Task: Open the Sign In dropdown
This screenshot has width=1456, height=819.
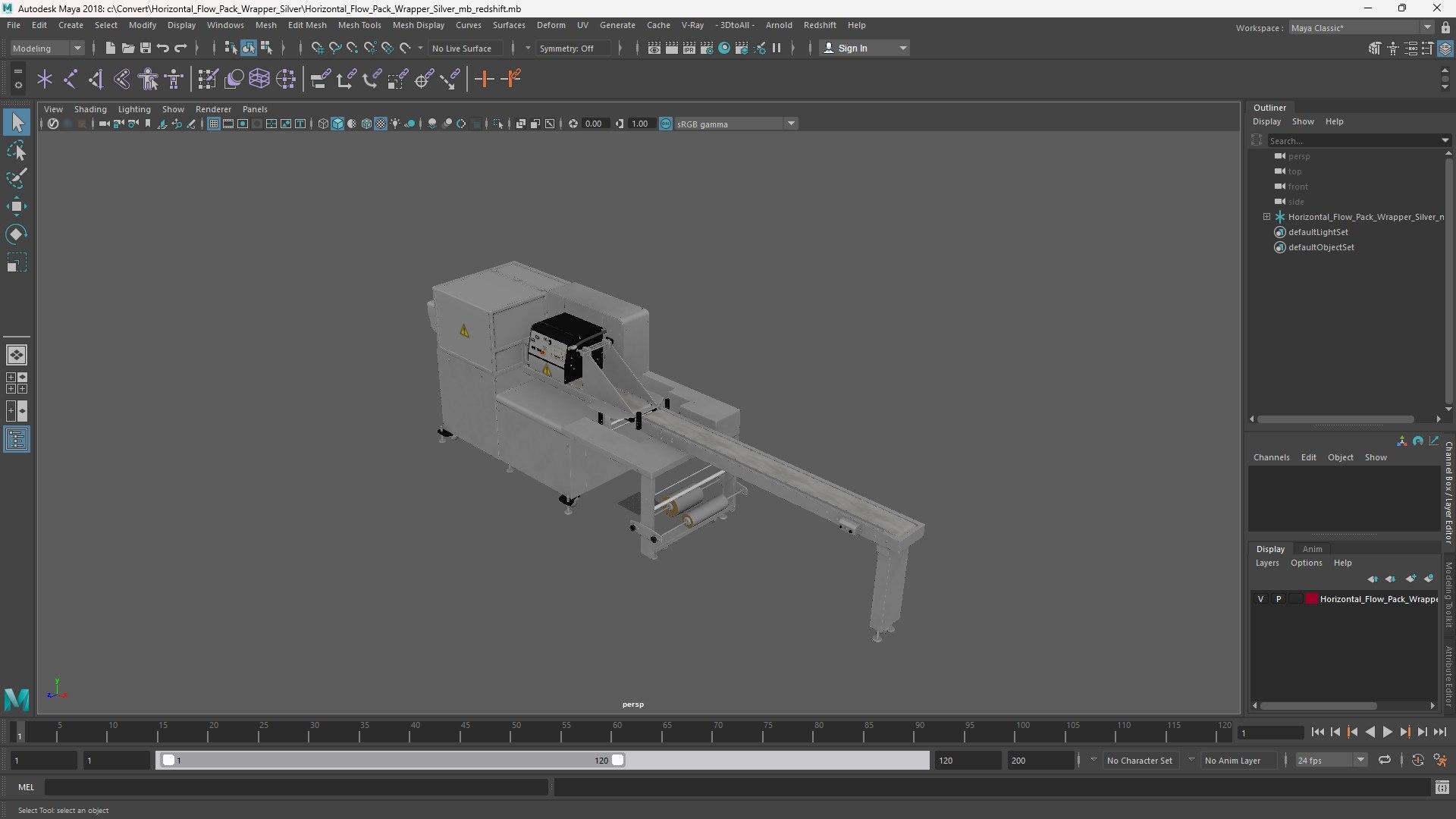Action: (x=864, y=48)
